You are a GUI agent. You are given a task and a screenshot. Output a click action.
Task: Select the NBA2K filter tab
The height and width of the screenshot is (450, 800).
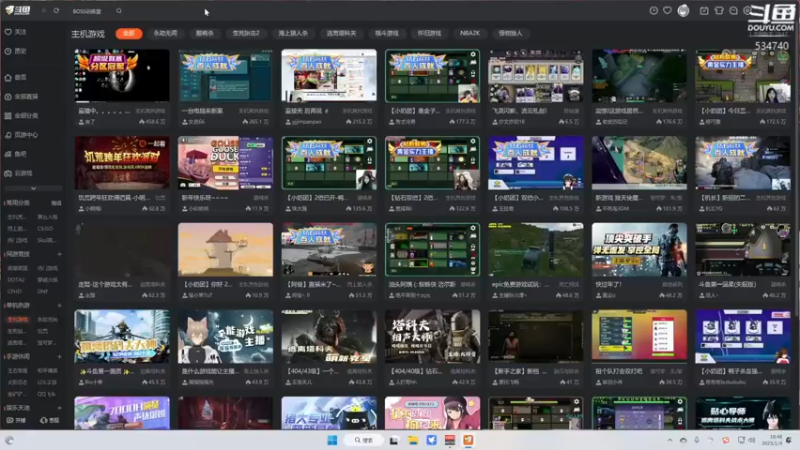tap(469, 33)
